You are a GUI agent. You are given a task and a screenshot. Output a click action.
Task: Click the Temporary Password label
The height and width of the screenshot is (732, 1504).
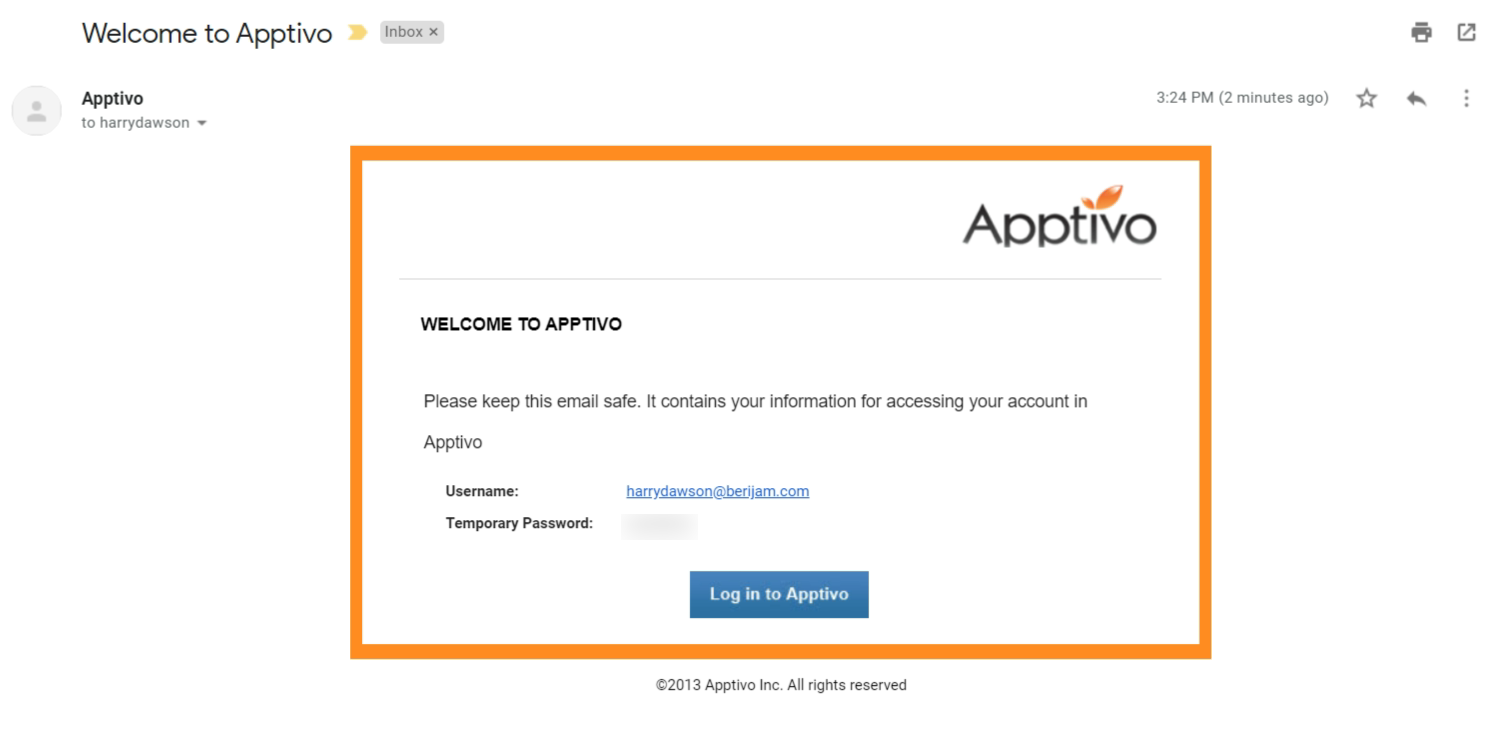click(519, 523)
